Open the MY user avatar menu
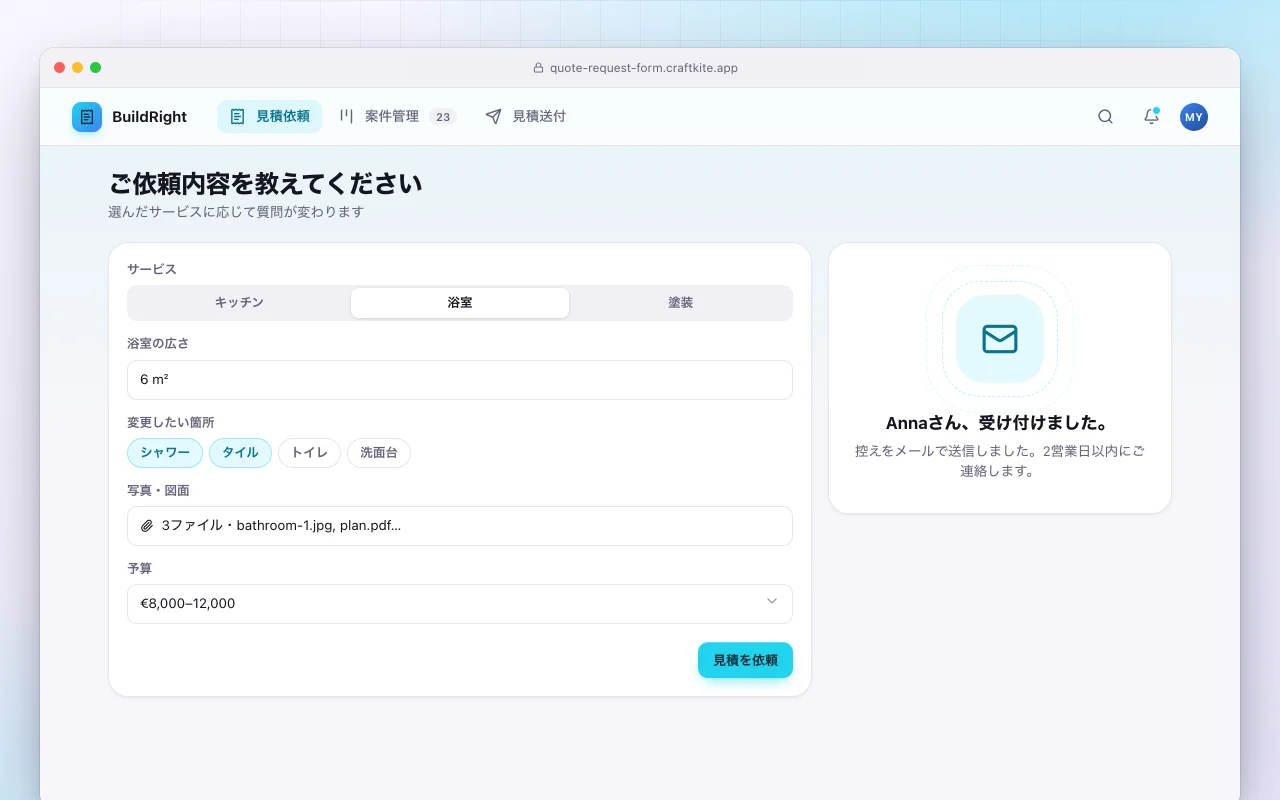 point(1194,117)
